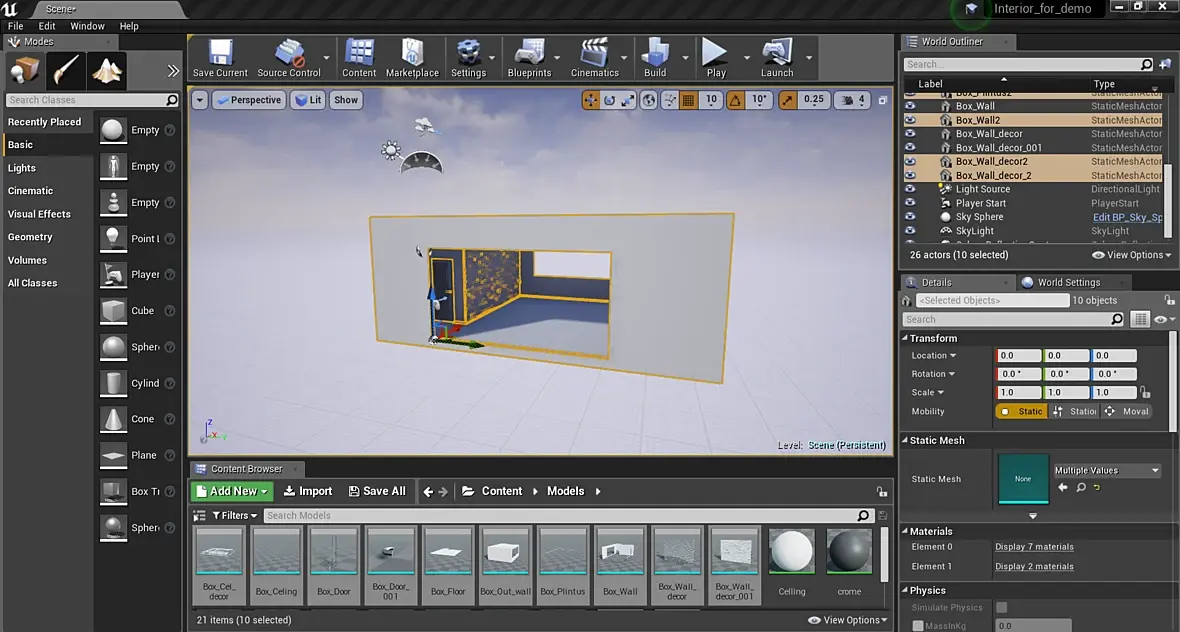
Task: Click the green Add New button
Action: click(232, 491)
